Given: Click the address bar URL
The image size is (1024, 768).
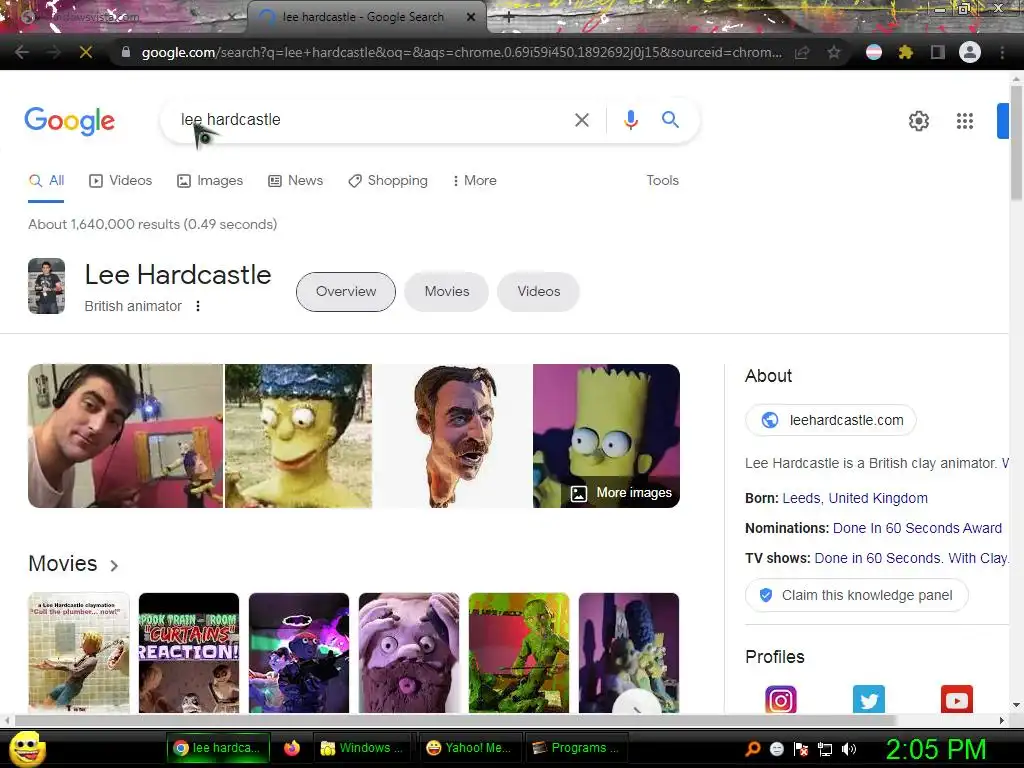Looking at the screenshot, I should tap(461, 52).
